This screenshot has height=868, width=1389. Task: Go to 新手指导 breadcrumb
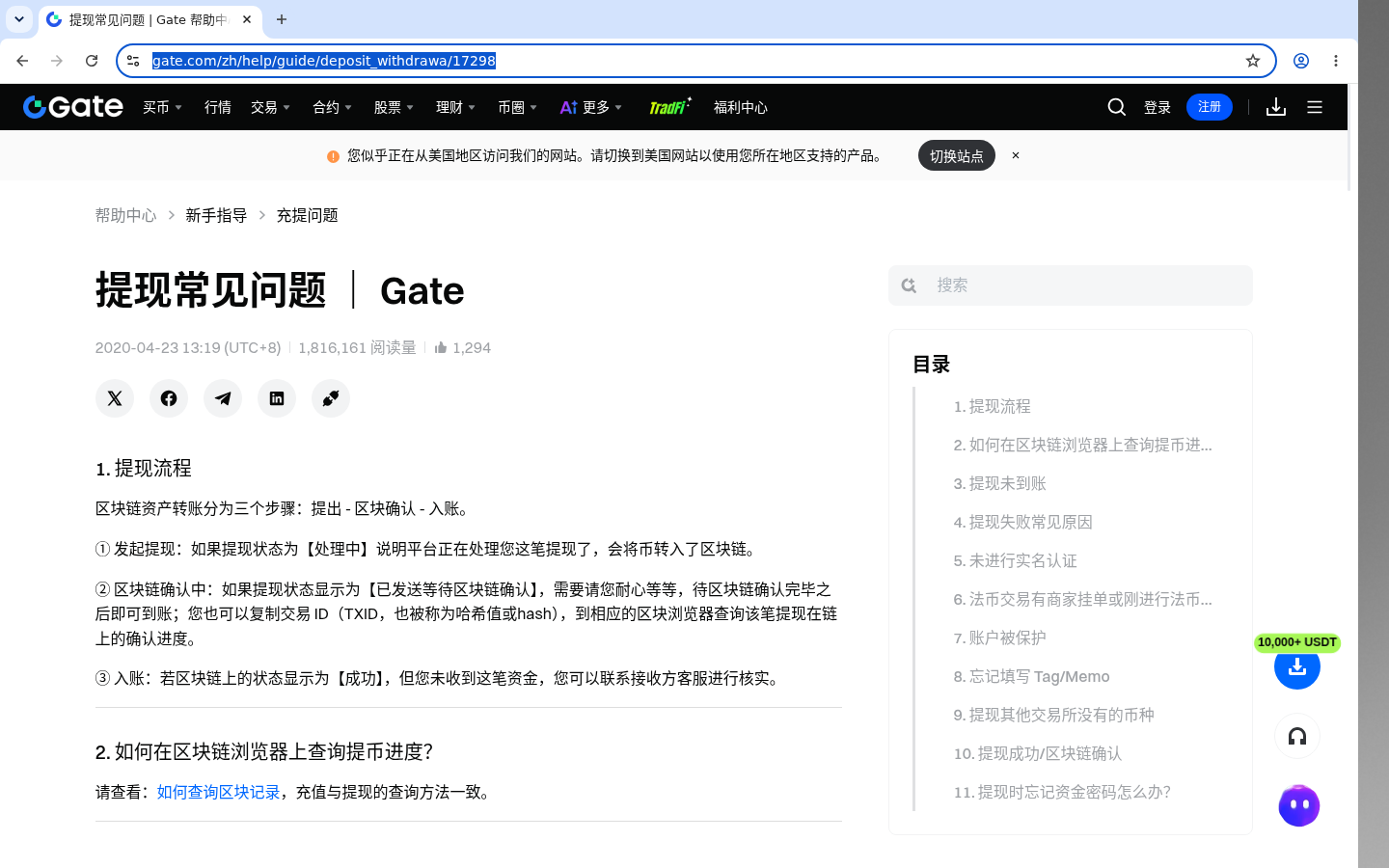point(216,215)
